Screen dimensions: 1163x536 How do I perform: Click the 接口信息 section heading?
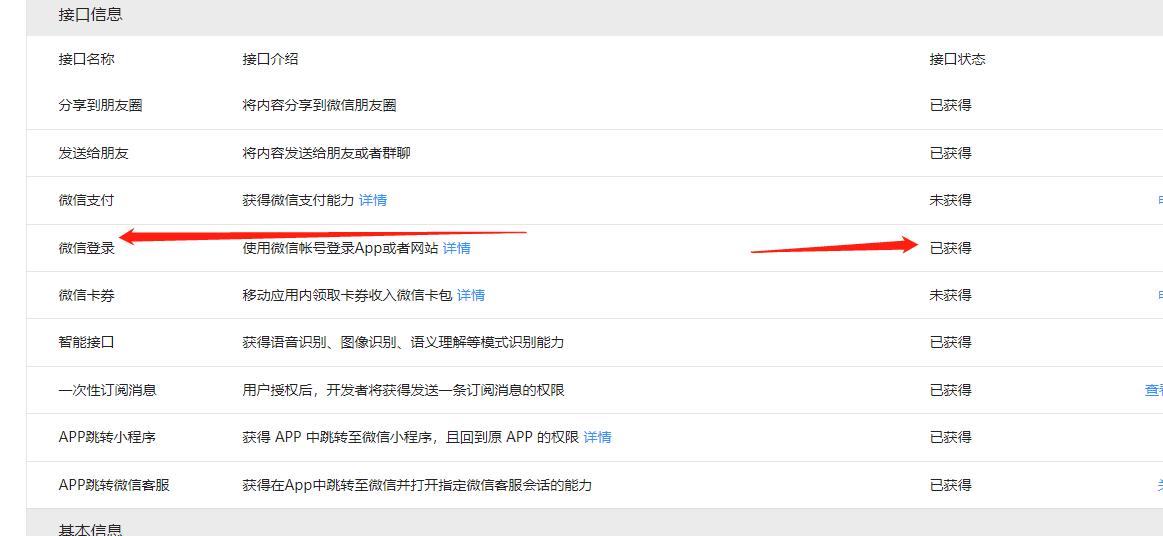tap(90, 13)
